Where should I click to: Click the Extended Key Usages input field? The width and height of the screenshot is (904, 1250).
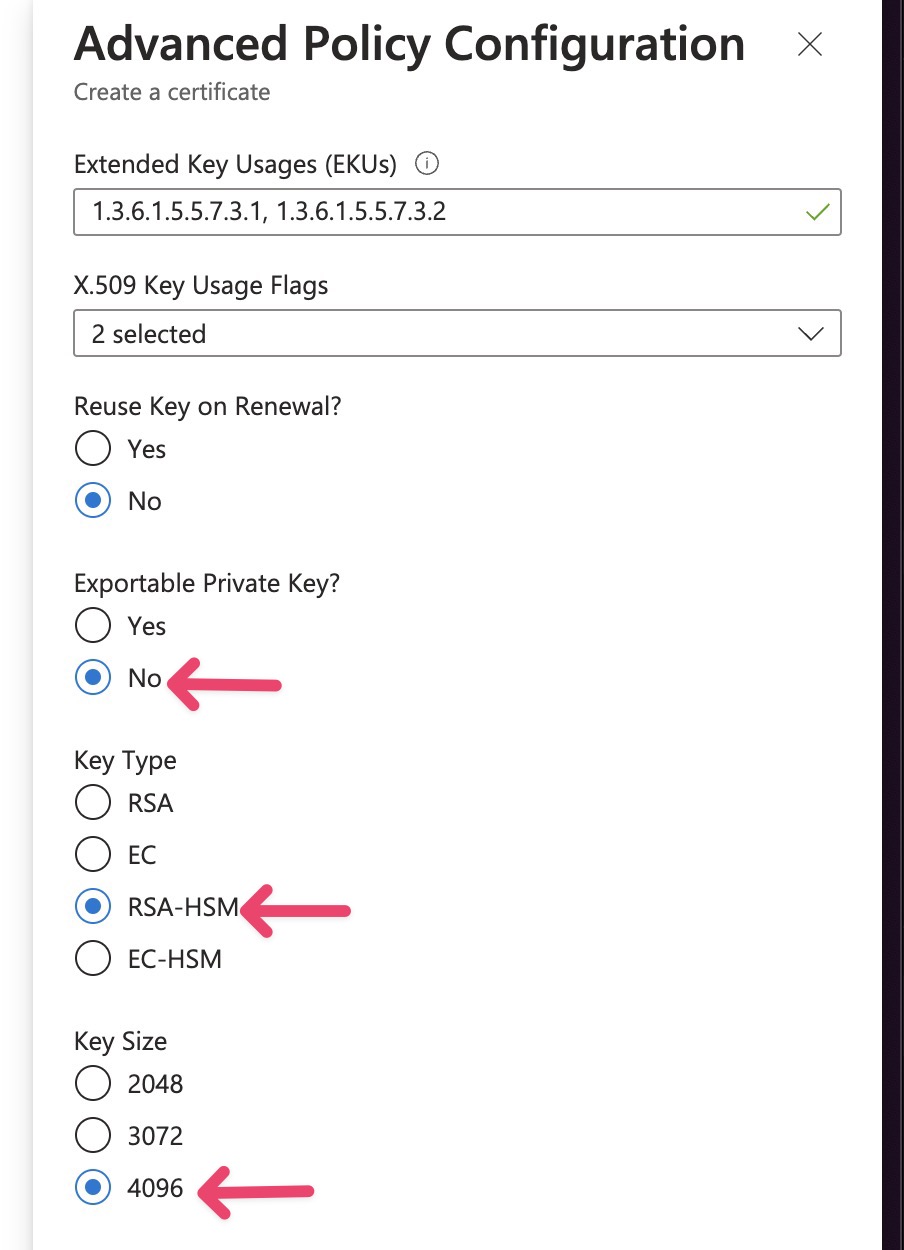(457, 211)
